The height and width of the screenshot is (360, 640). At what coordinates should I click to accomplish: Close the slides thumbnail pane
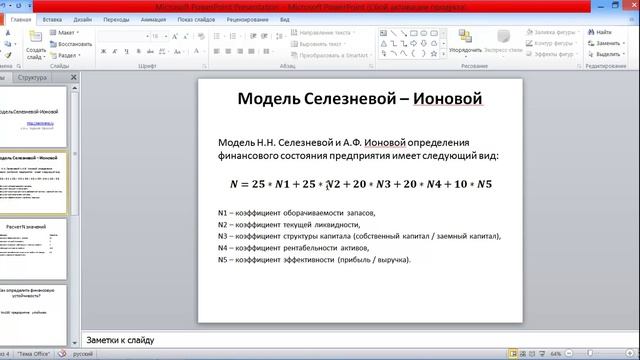(x=73, y=77)
